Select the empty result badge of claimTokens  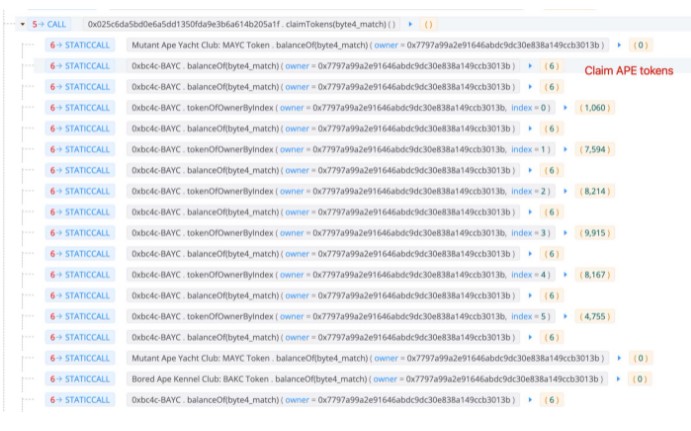[428, 23]
